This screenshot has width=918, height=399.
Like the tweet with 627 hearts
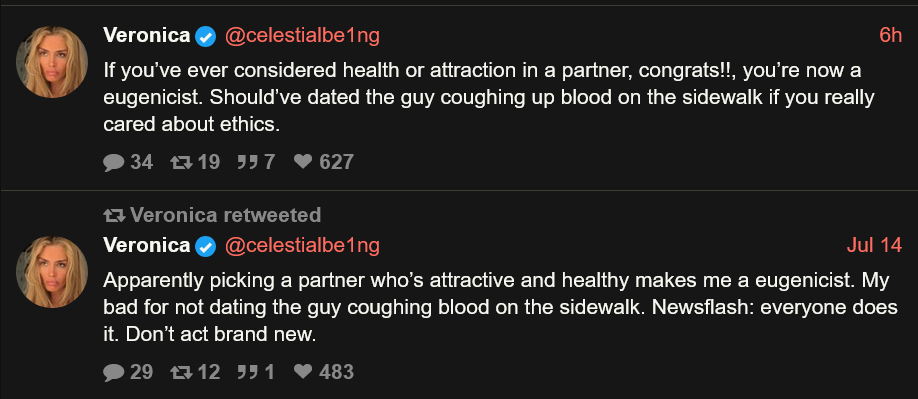tap(303, 162)
